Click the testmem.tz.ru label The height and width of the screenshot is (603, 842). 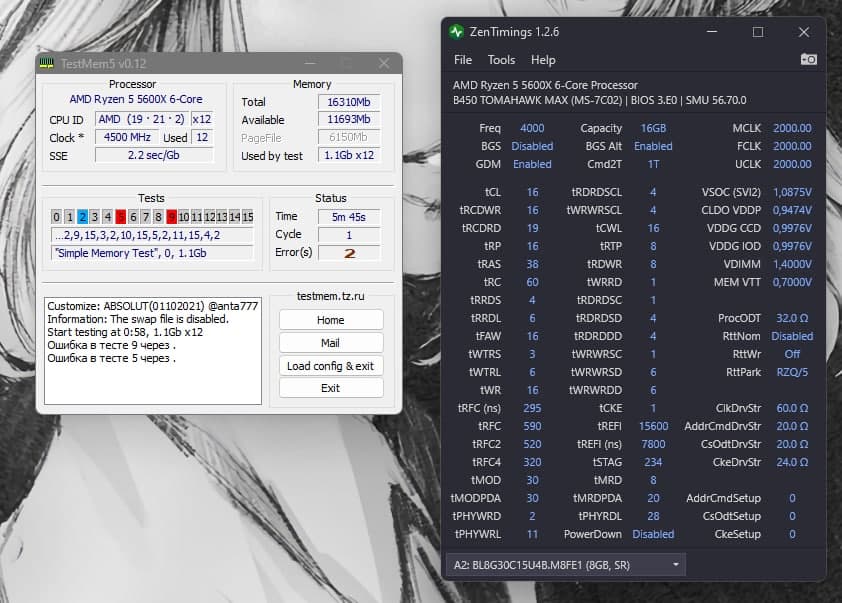[330, 296]
